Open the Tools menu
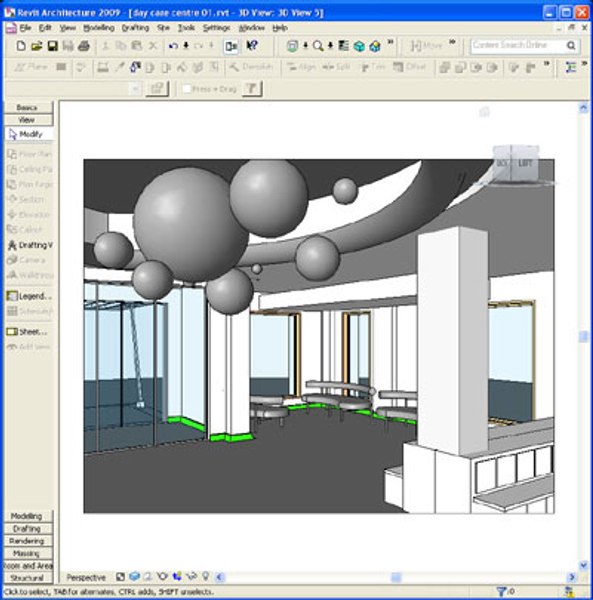The image size is (593, 600). tap(186, 28)
